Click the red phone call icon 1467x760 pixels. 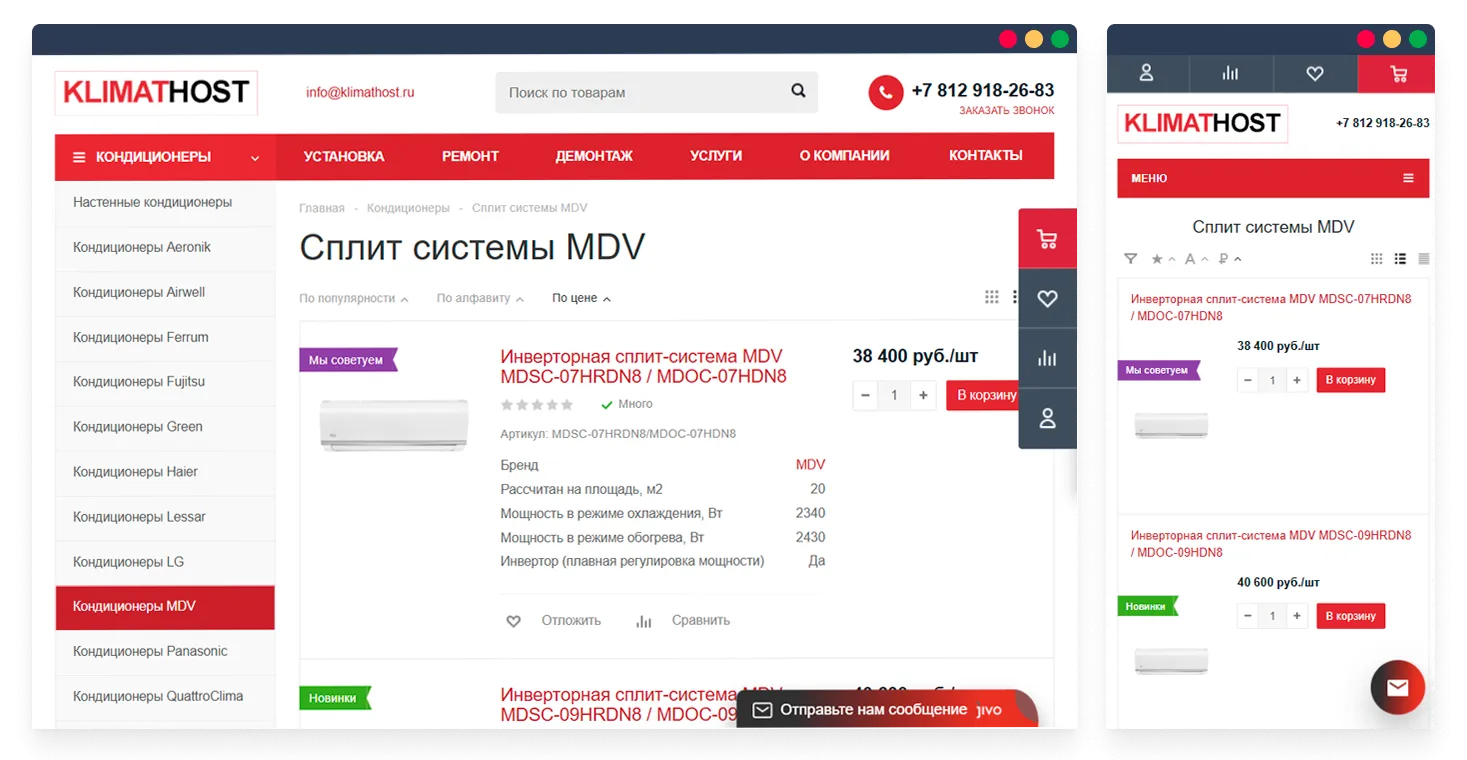[x=885, y=93]
